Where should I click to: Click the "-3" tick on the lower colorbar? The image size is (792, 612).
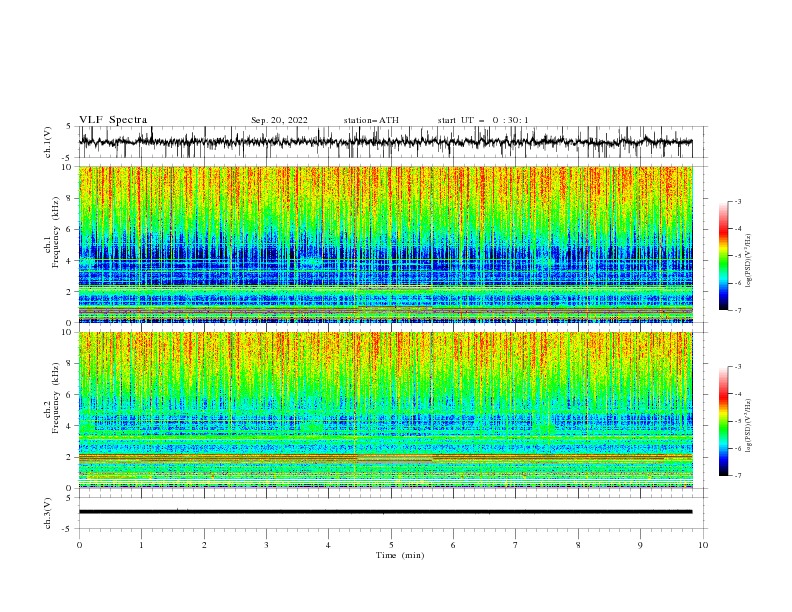[x=738, y=367]
